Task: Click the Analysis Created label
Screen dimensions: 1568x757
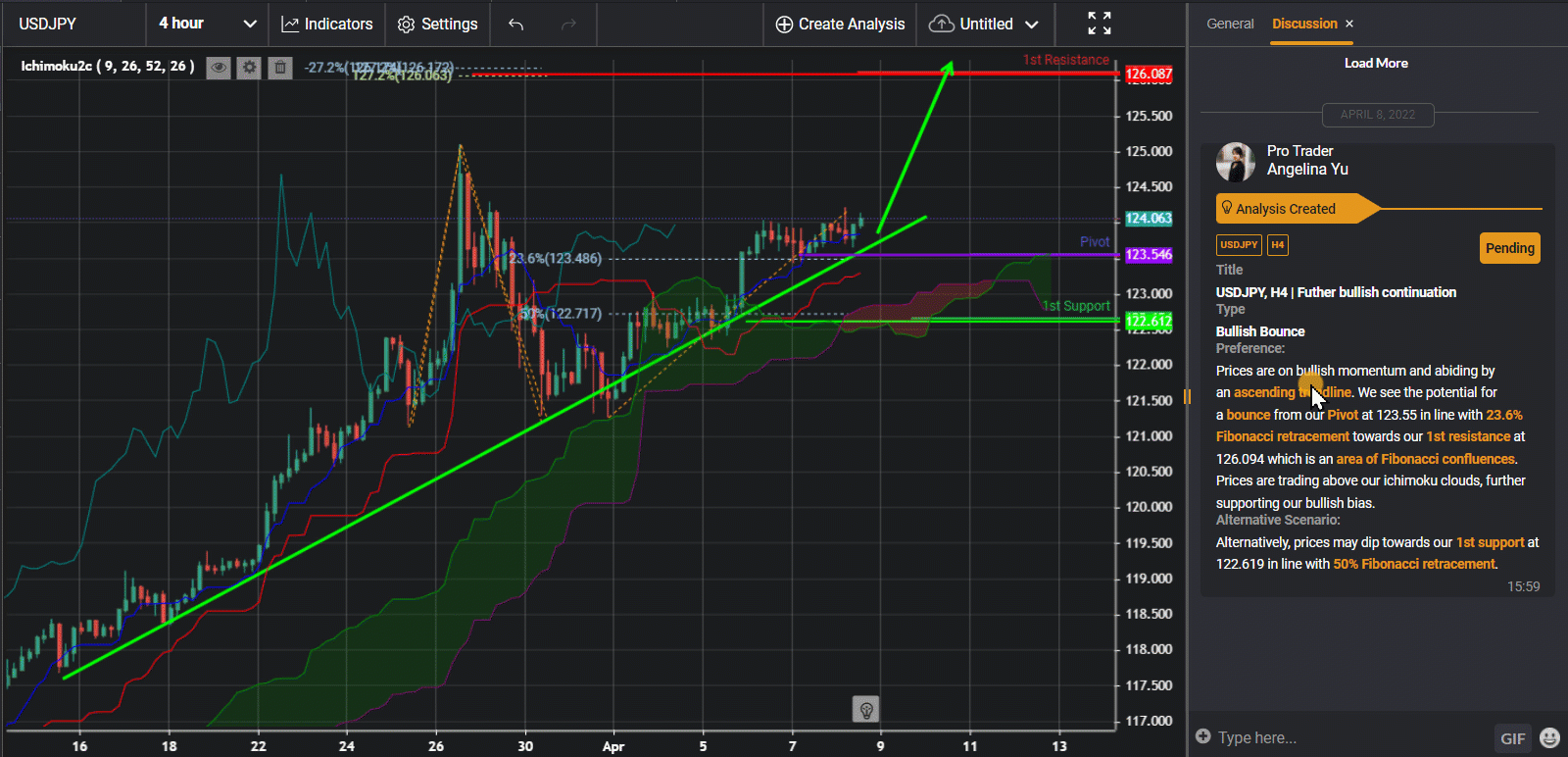Action: (x=1285, y=209)
